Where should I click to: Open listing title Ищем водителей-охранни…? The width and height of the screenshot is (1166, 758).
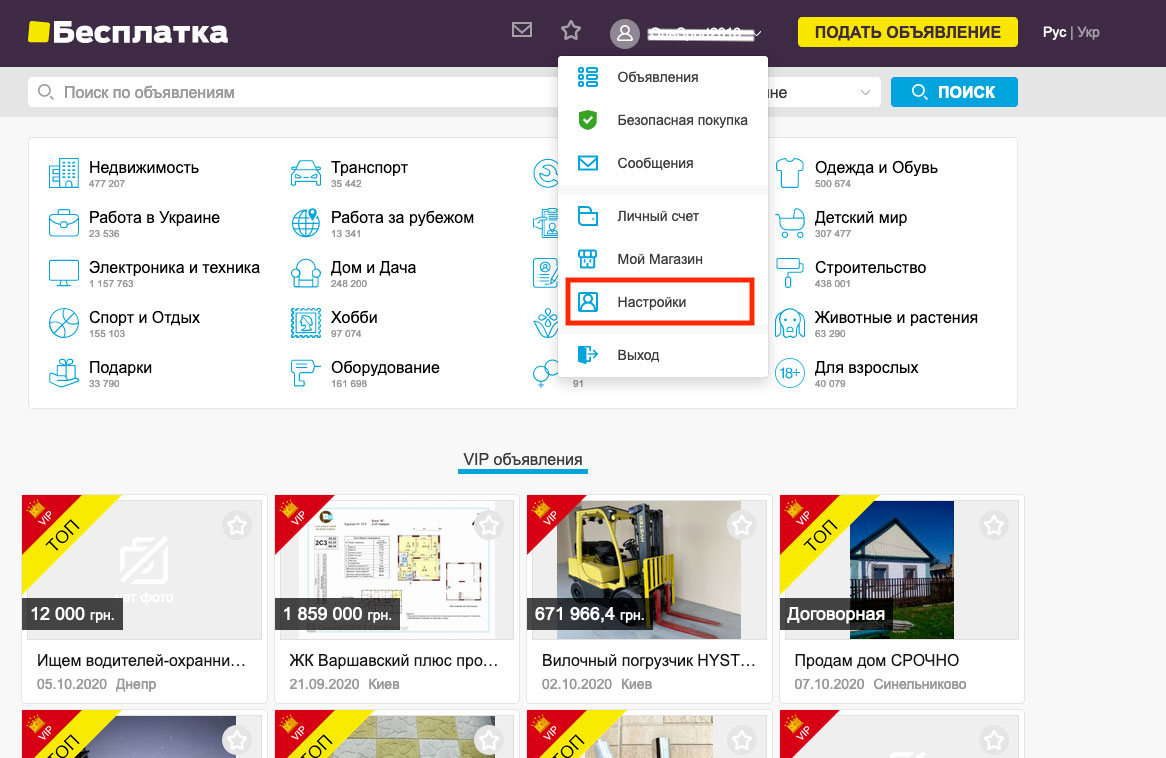141,661
